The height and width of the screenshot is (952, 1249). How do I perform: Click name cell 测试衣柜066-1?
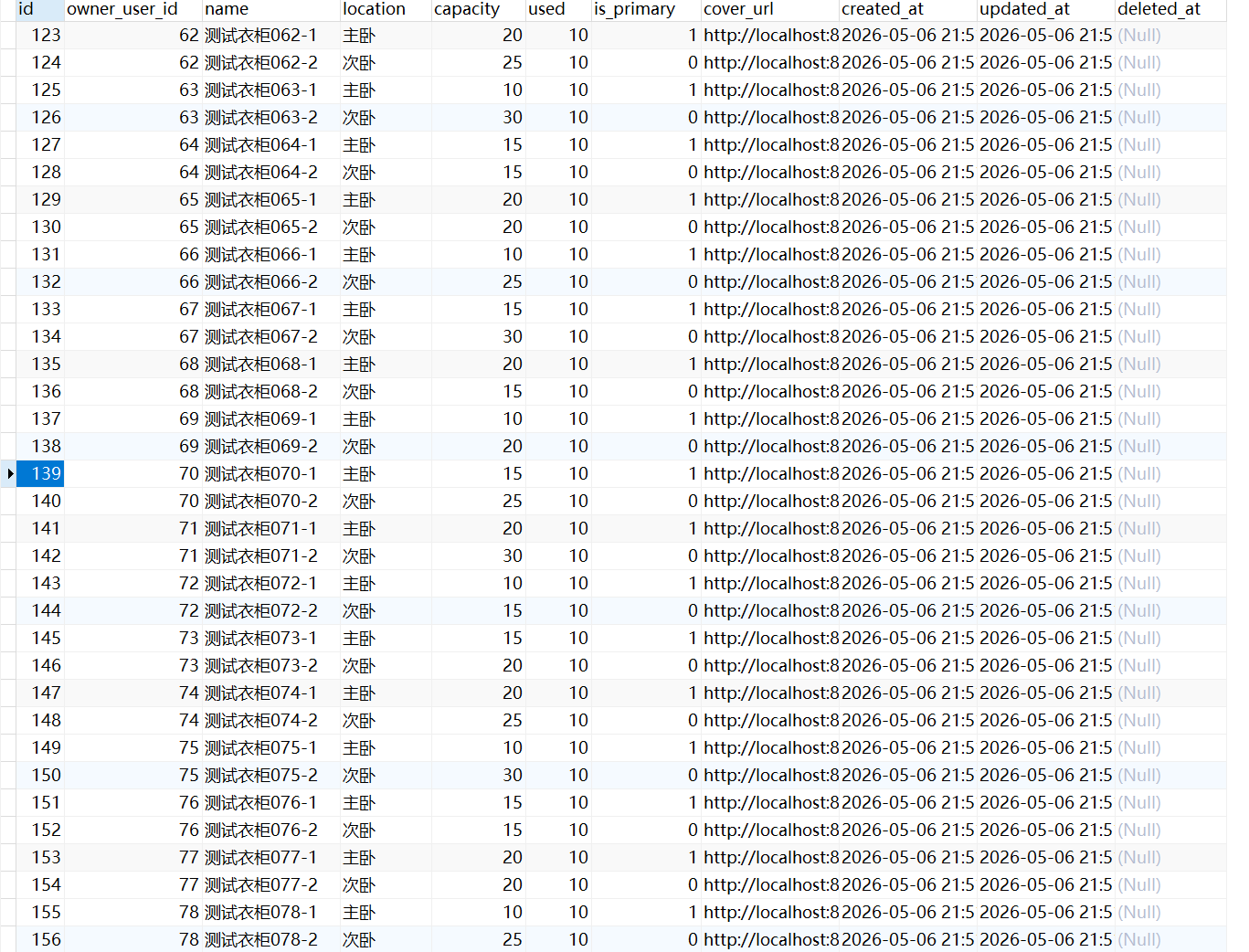270,254
